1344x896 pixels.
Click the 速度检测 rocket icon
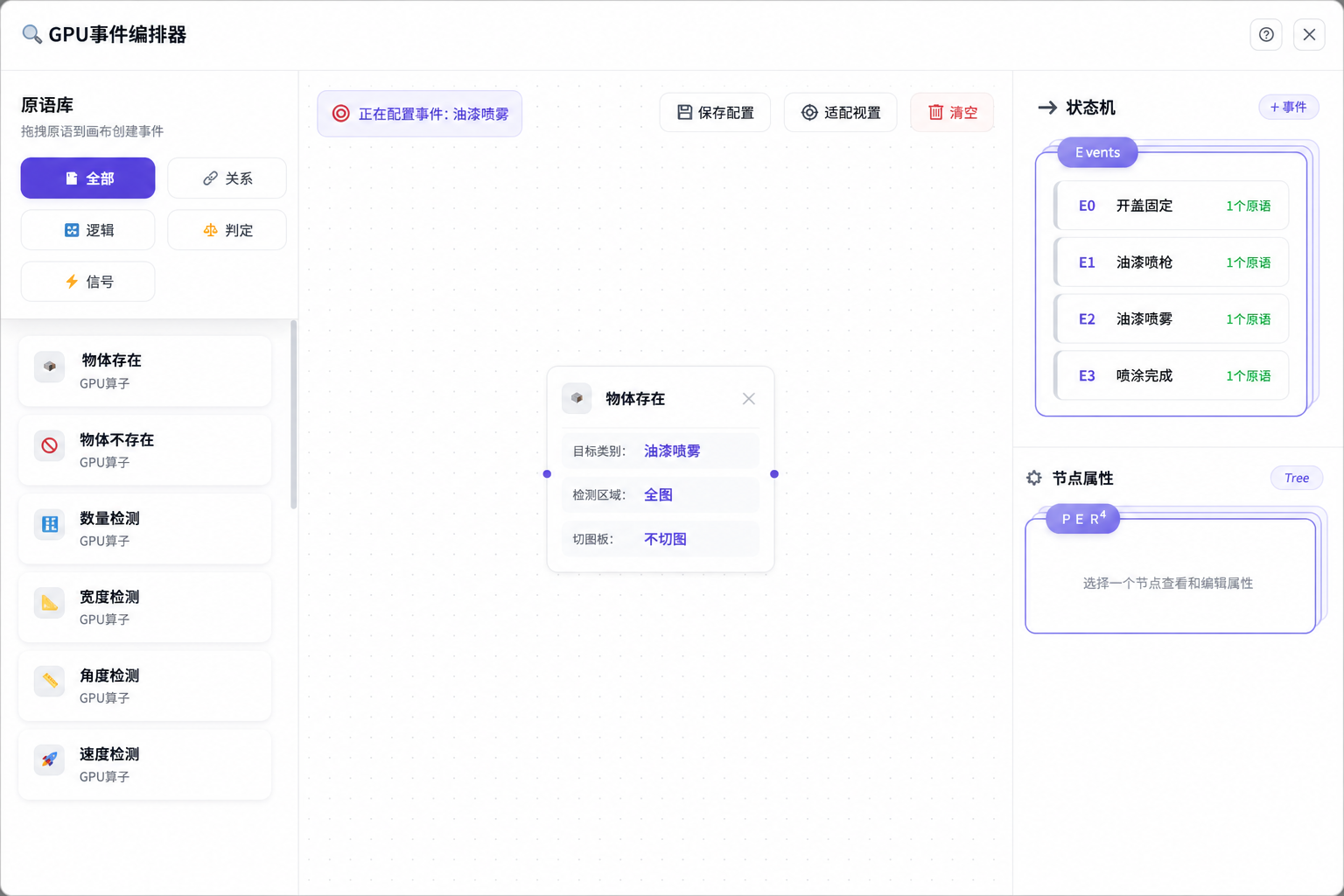pyautogui.click(x=50, y=759)
